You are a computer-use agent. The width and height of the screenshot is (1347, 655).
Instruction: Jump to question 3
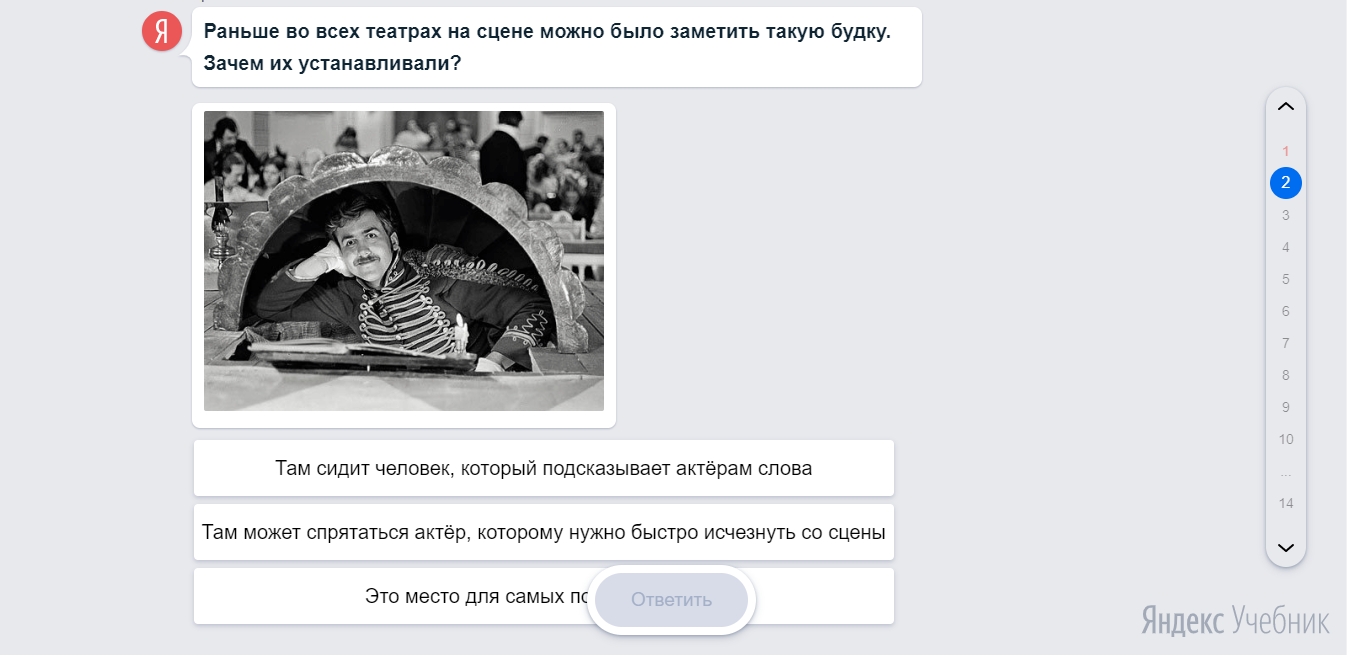pos(1285,215)
